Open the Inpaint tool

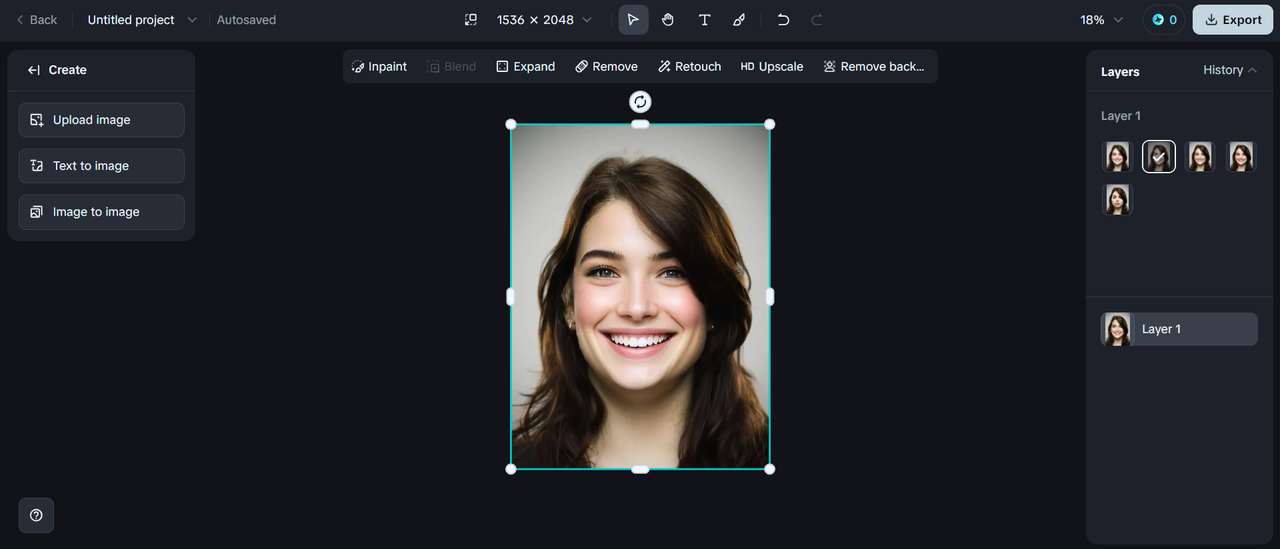(x=379, y=67)
